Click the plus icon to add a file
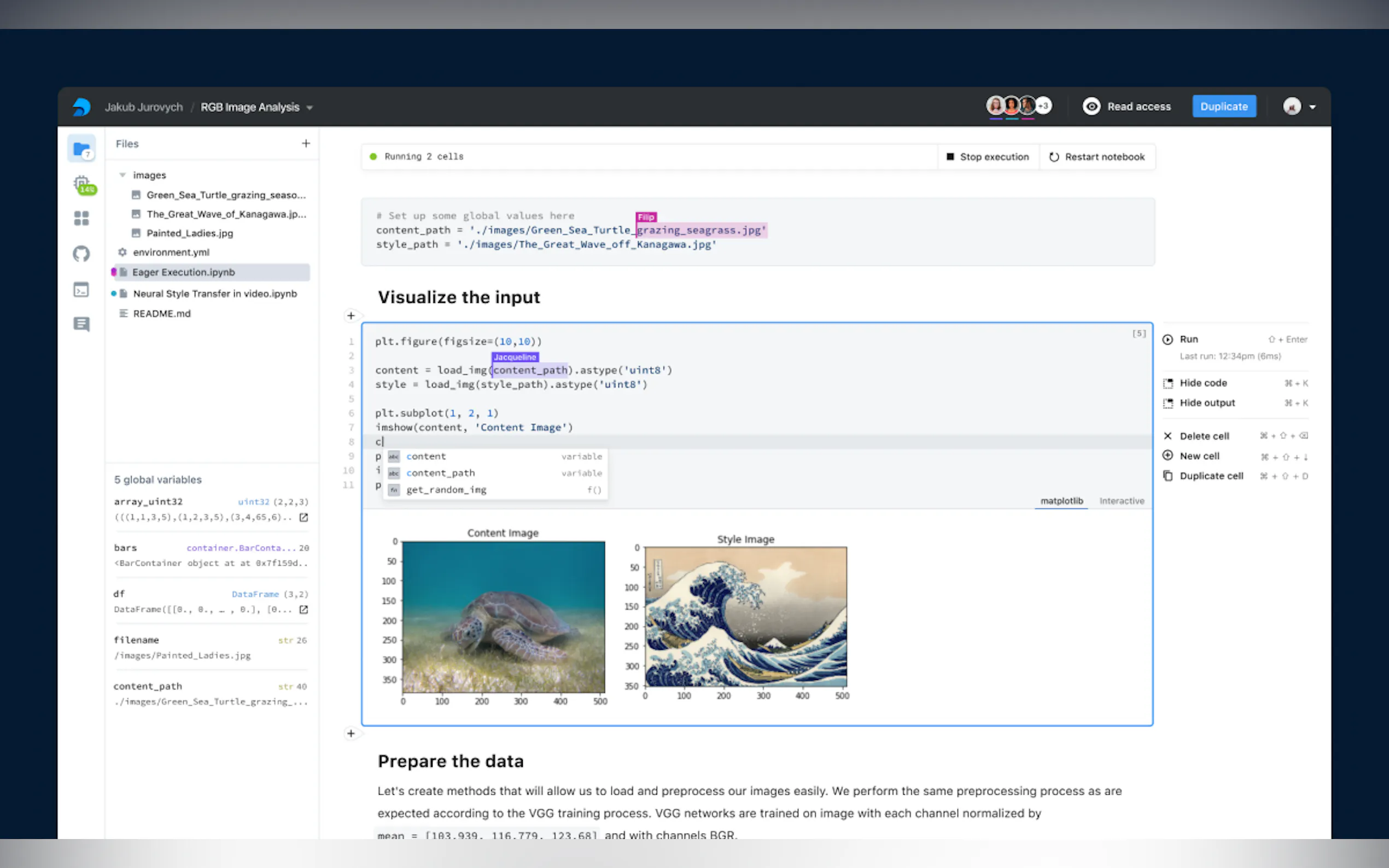The image size is (1389, 868). tap(306, 144)
